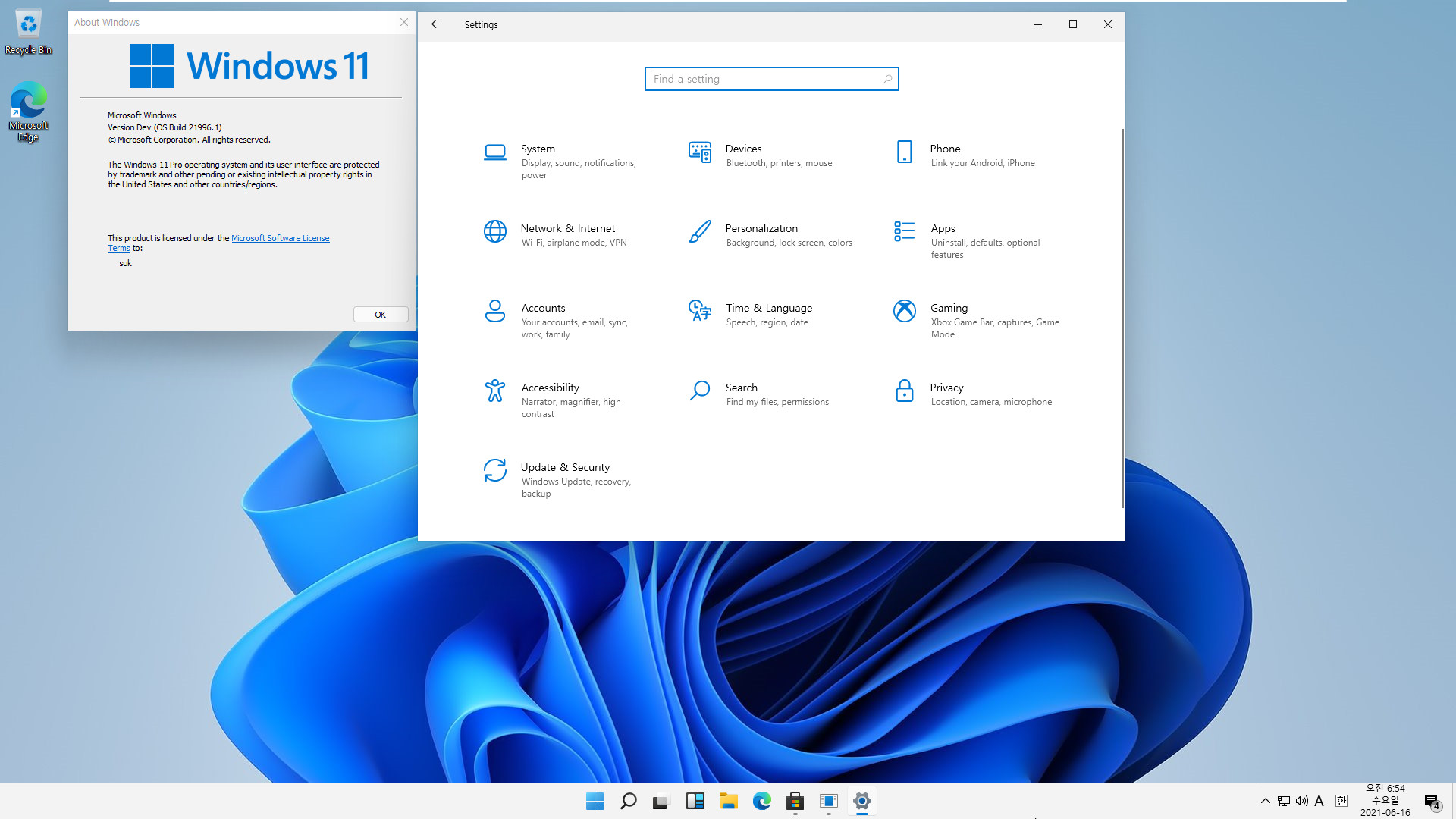Toggle the IME A input mode indicator
Screen dimensions: 1456x819
point(1319,801)
